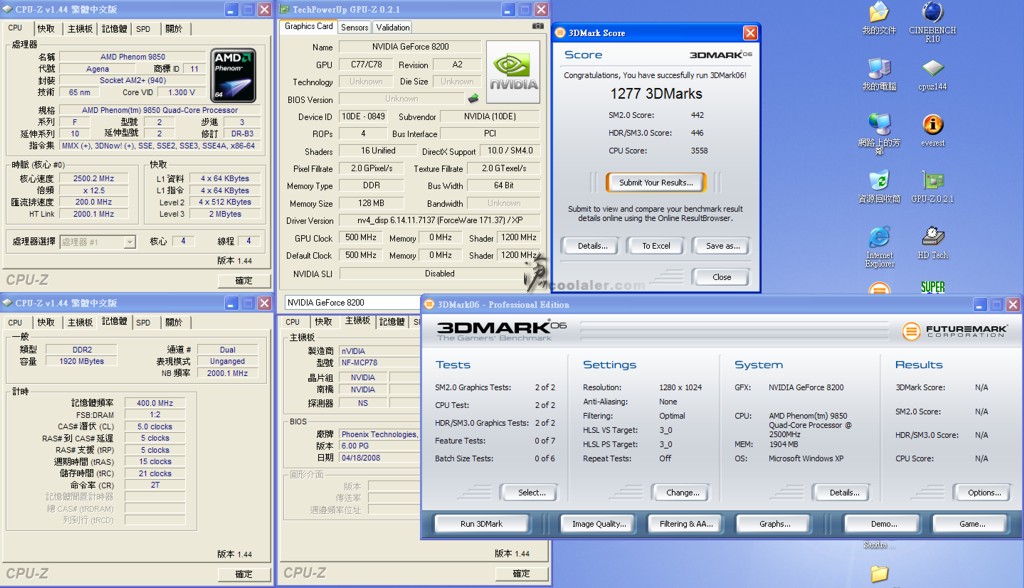Click Options button under Results
1024x588 pixels.
[984, 493]
